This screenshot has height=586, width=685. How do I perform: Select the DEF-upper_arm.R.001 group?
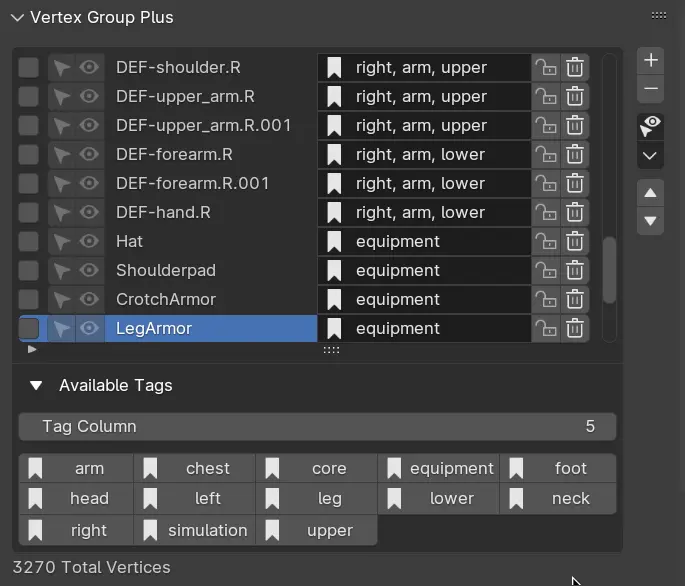click(x=210, y=126)
